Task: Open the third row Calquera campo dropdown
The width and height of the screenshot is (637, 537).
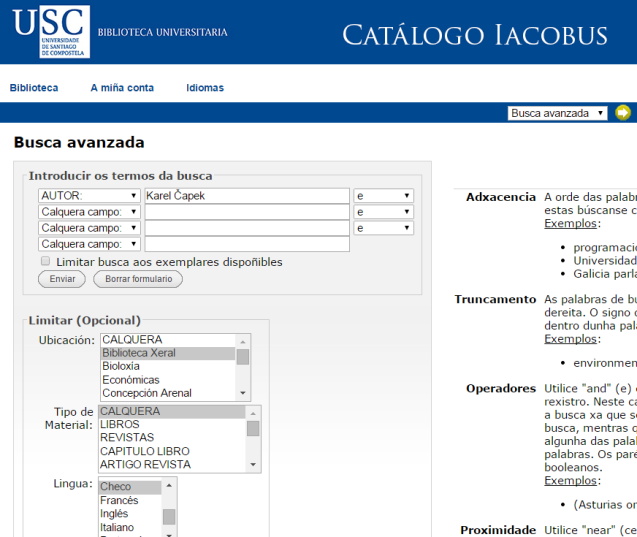Action: tap(89, 228)
